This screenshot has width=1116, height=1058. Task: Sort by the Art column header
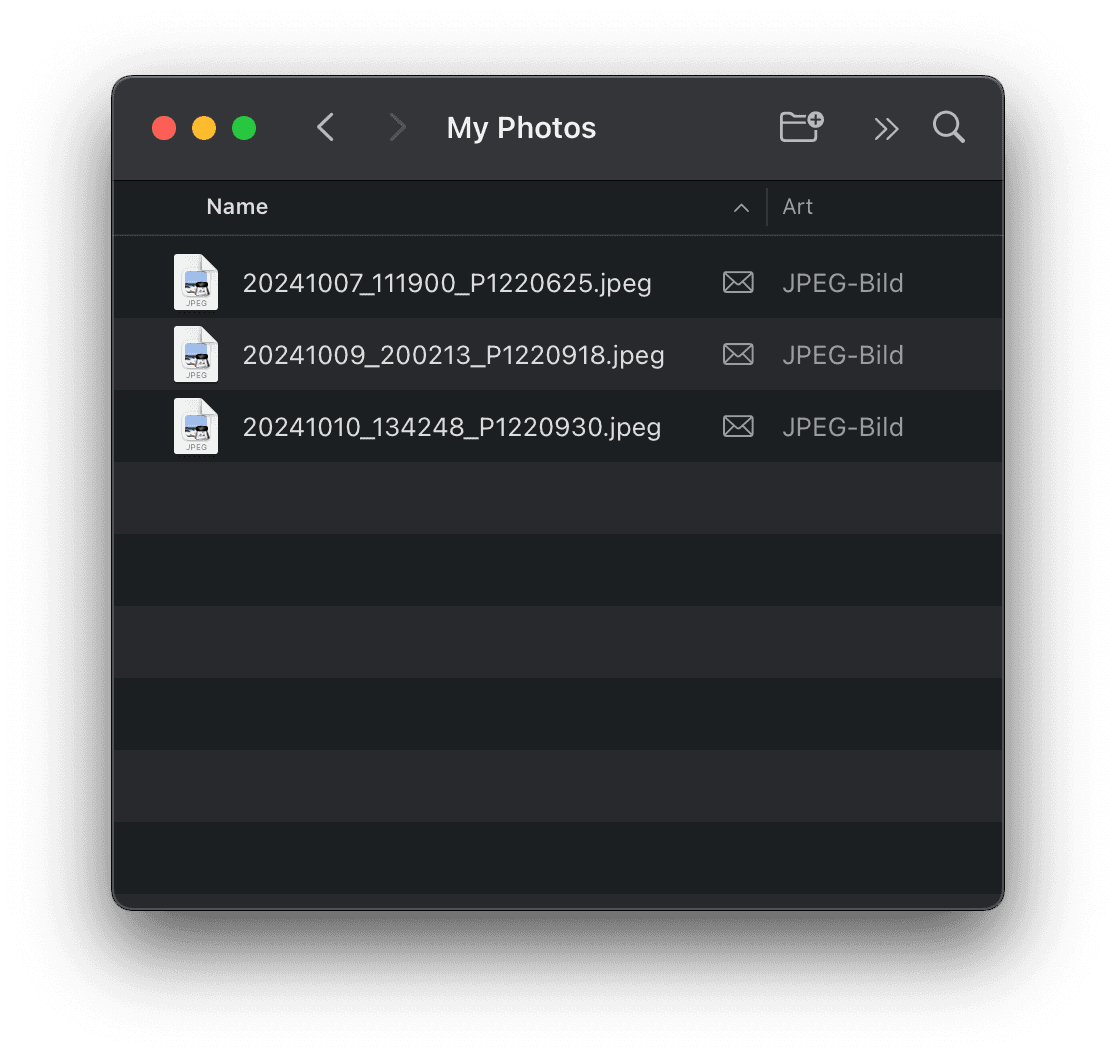pyautogui.click(x=797, y=206)
